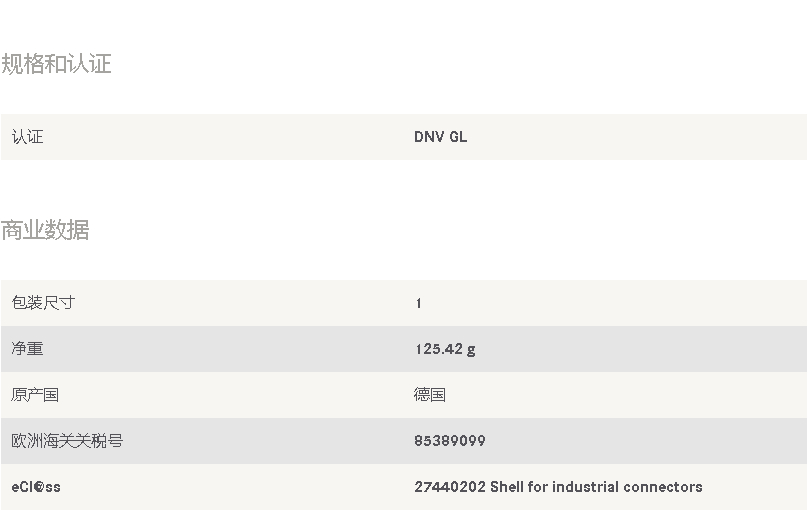The width and height of the screenshot is (810, 510).
Task: Click the DNV GL certification value
Action: 441,137
